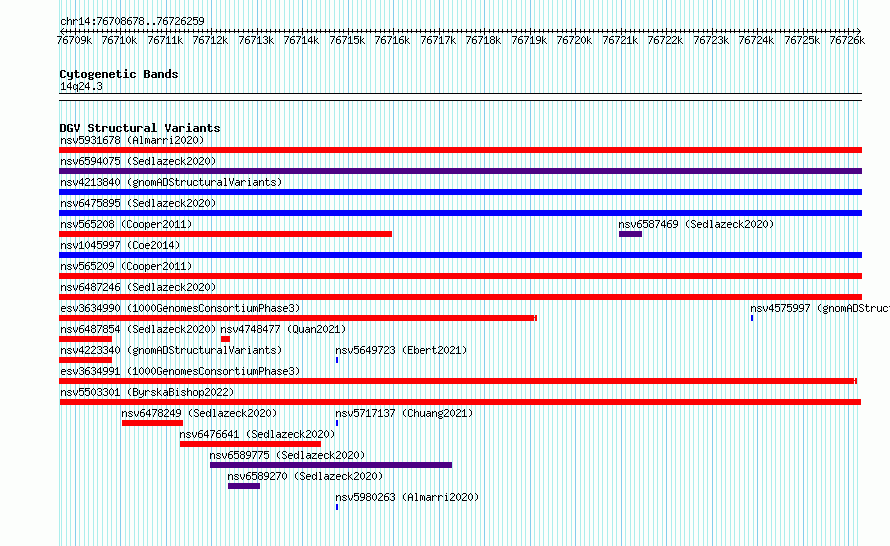The height and width of the screenshot is (546, 890).
Task: Click the tiny blue mark under nsv4575997
Action: click(752, 318)
